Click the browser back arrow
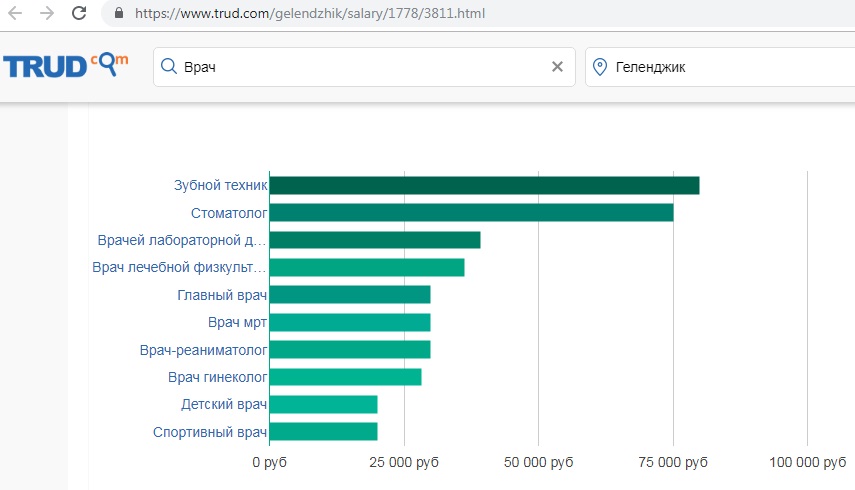Screen dimensions: 855x490 point(15,13)
